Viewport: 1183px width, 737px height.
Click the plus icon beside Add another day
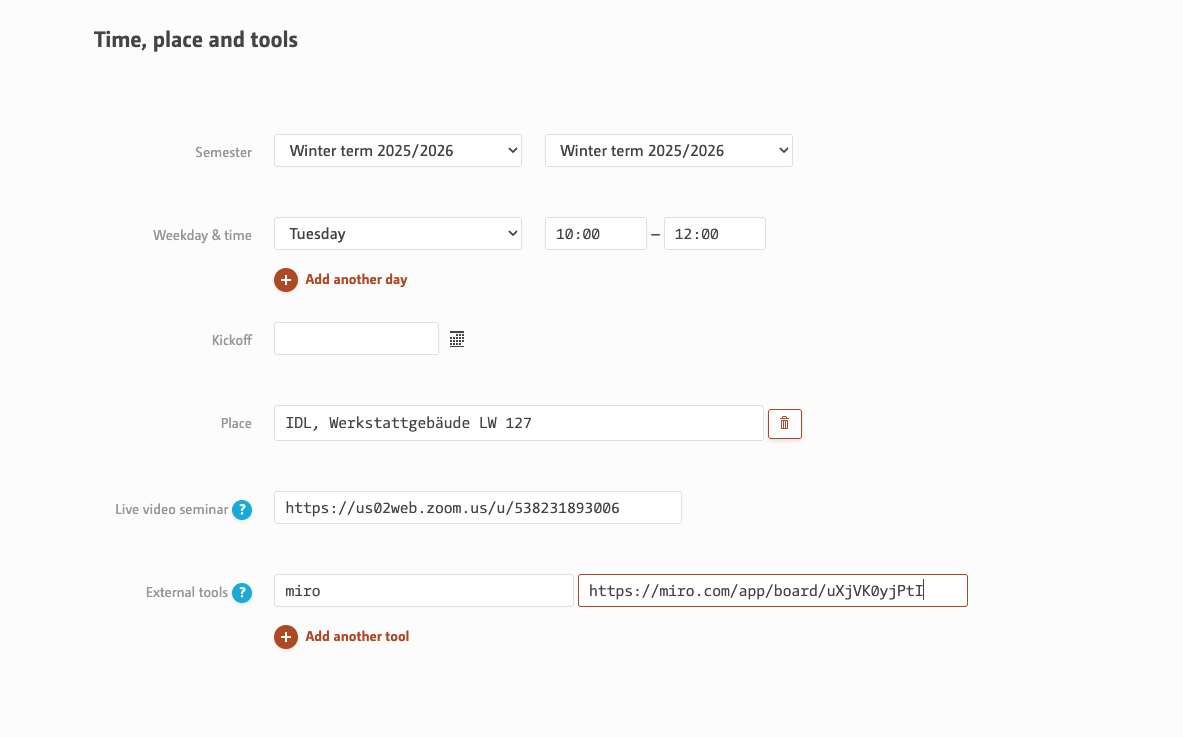coord(285,280)
